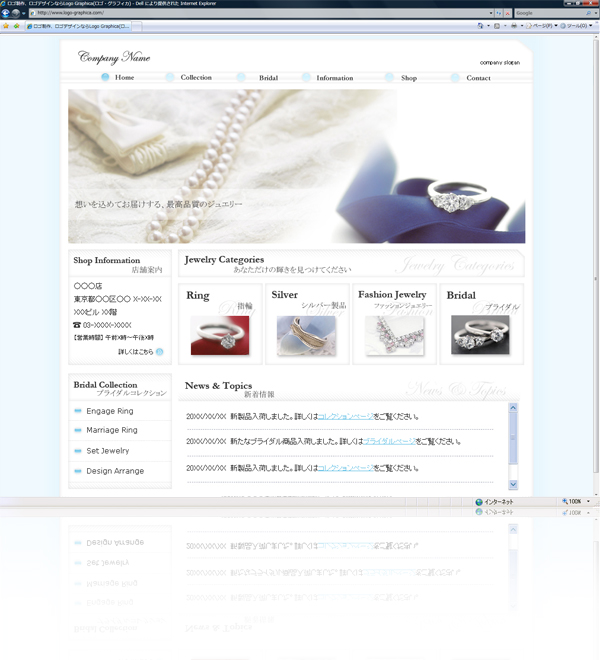Click the Add to Favorites icon

click(16, 26)
